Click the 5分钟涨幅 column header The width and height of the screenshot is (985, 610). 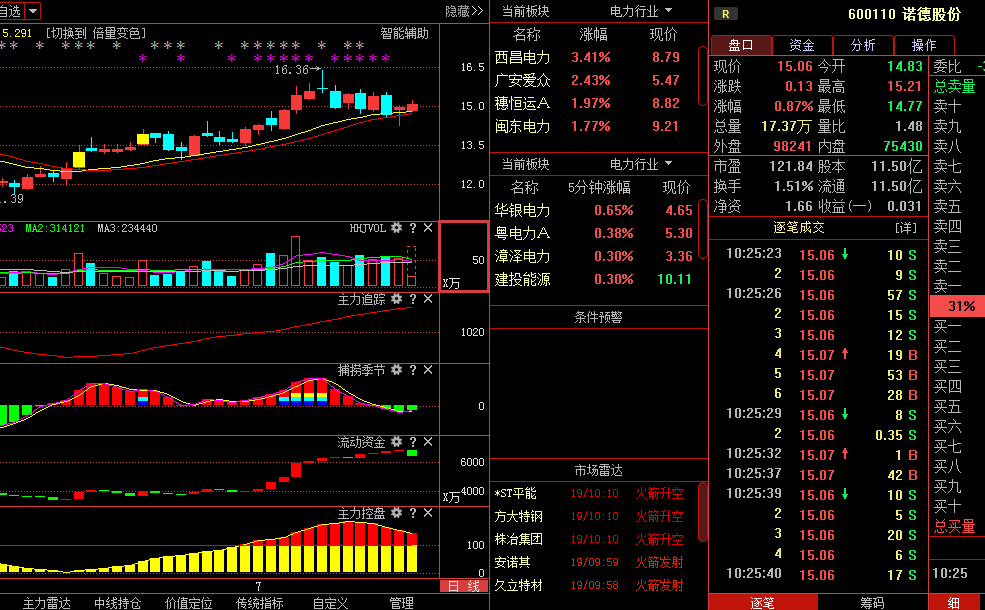[599, 187]
